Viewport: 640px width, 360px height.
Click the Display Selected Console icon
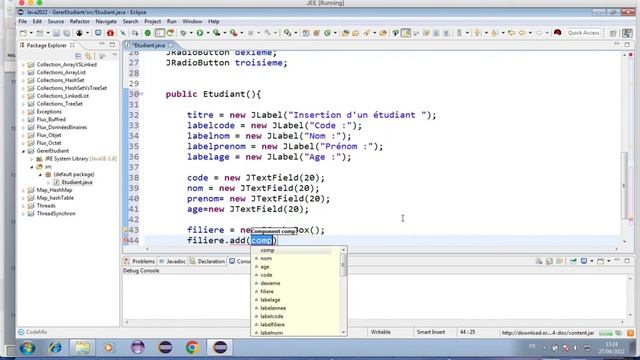(584, 261)
